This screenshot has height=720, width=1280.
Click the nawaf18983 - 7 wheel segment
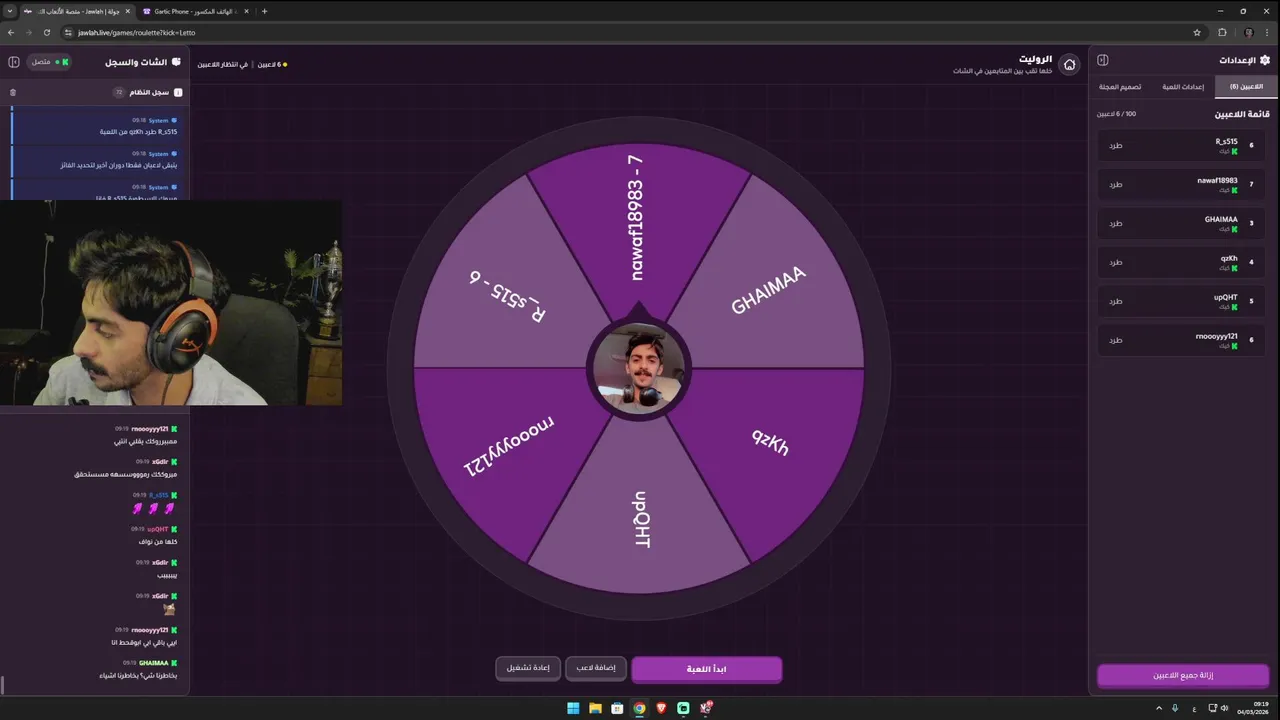pyautogui.click(x=638, y=216)
